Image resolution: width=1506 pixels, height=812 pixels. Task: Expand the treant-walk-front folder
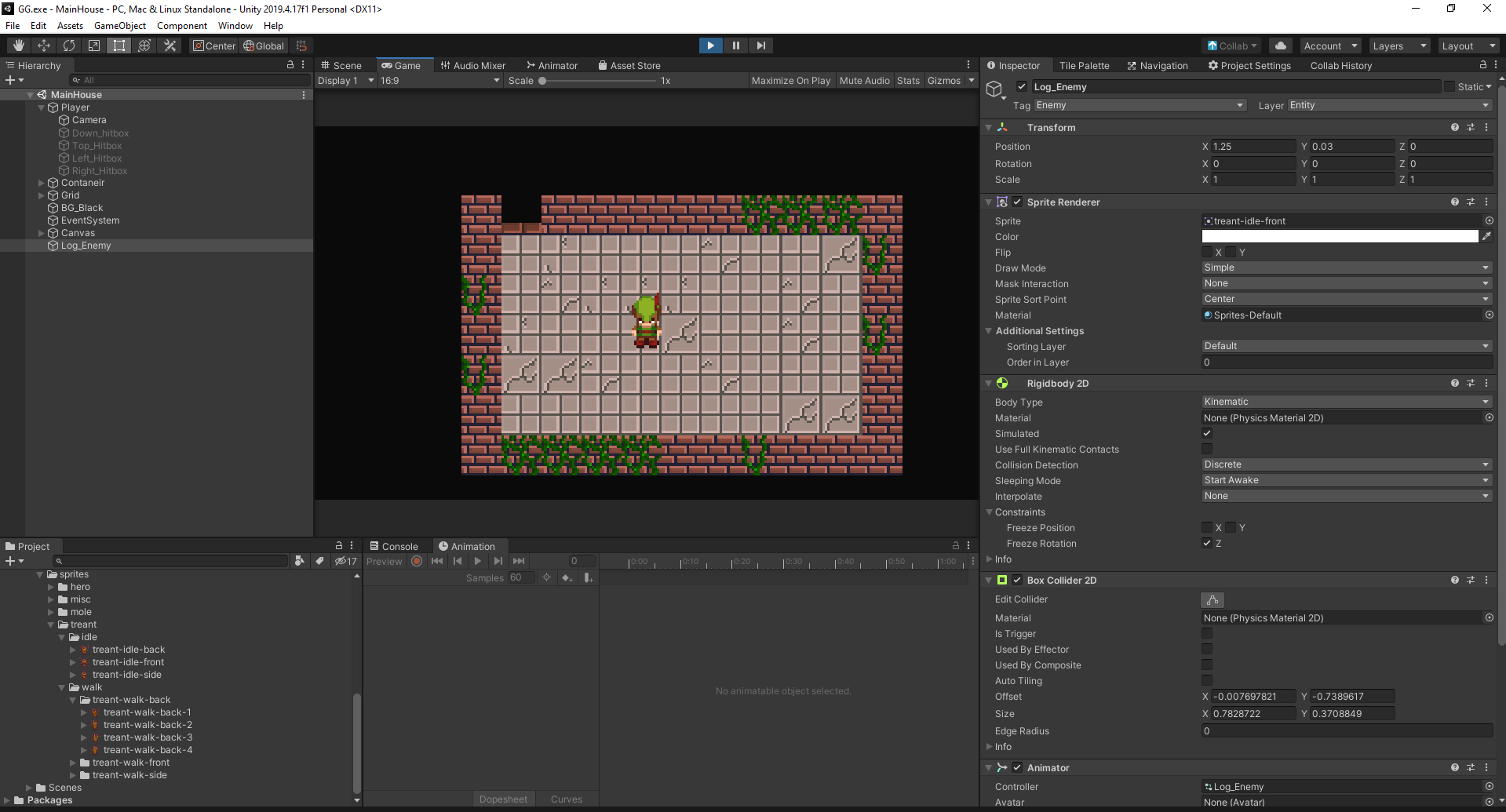(73, 763)
